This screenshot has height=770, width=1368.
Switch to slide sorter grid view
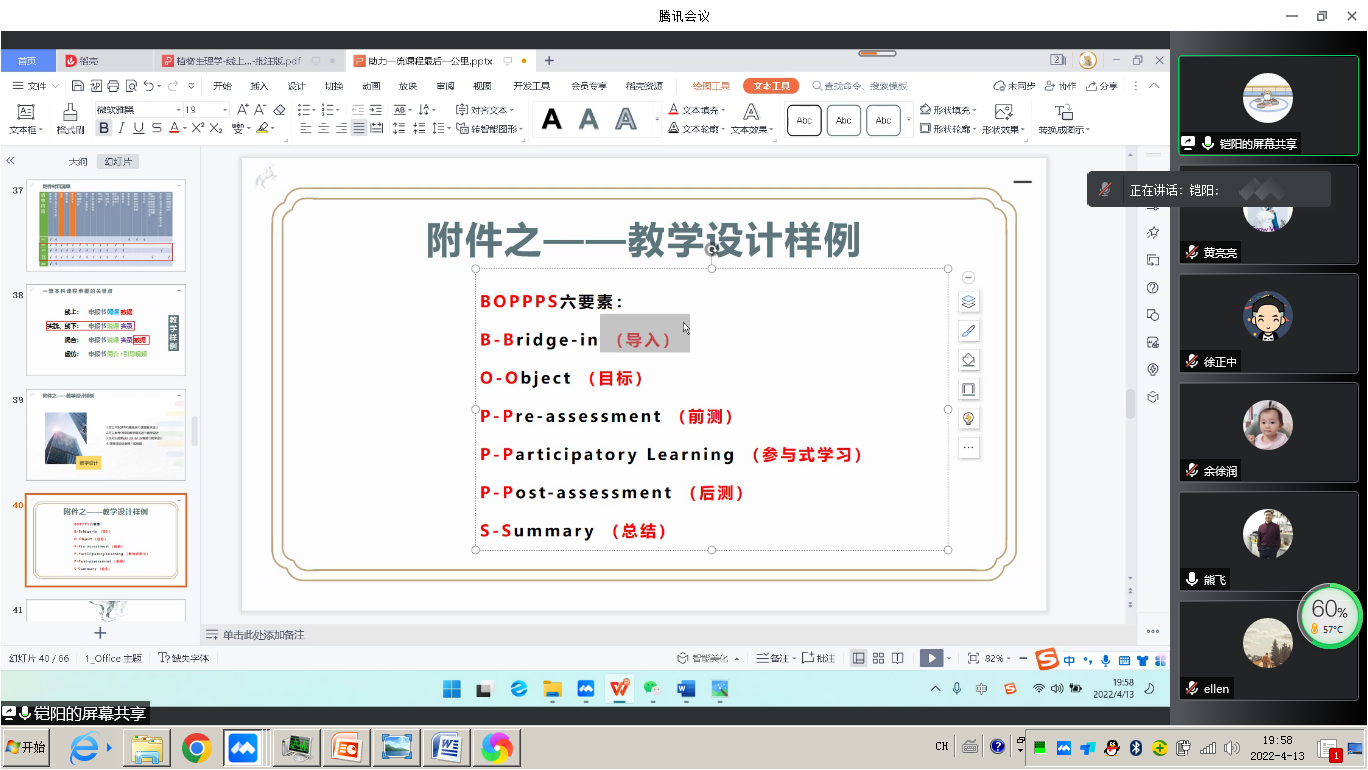coord(878,658)
